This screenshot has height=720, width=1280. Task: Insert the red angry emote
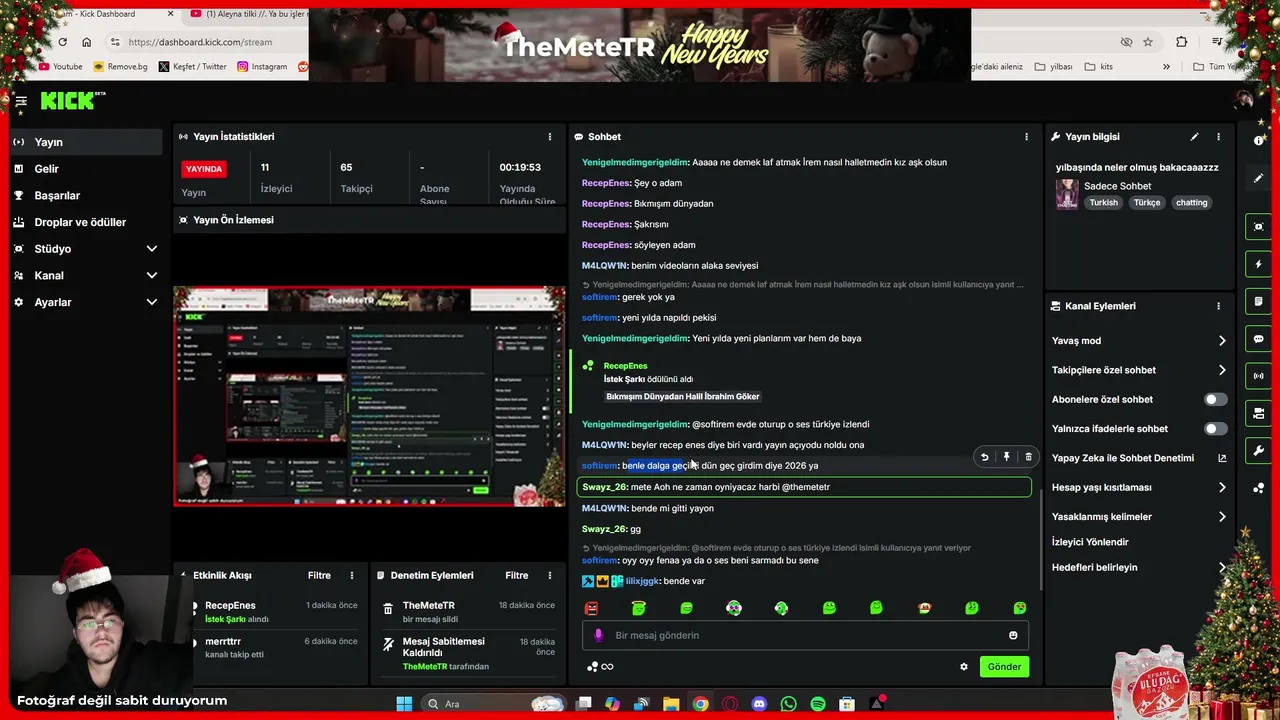point(591,608)
